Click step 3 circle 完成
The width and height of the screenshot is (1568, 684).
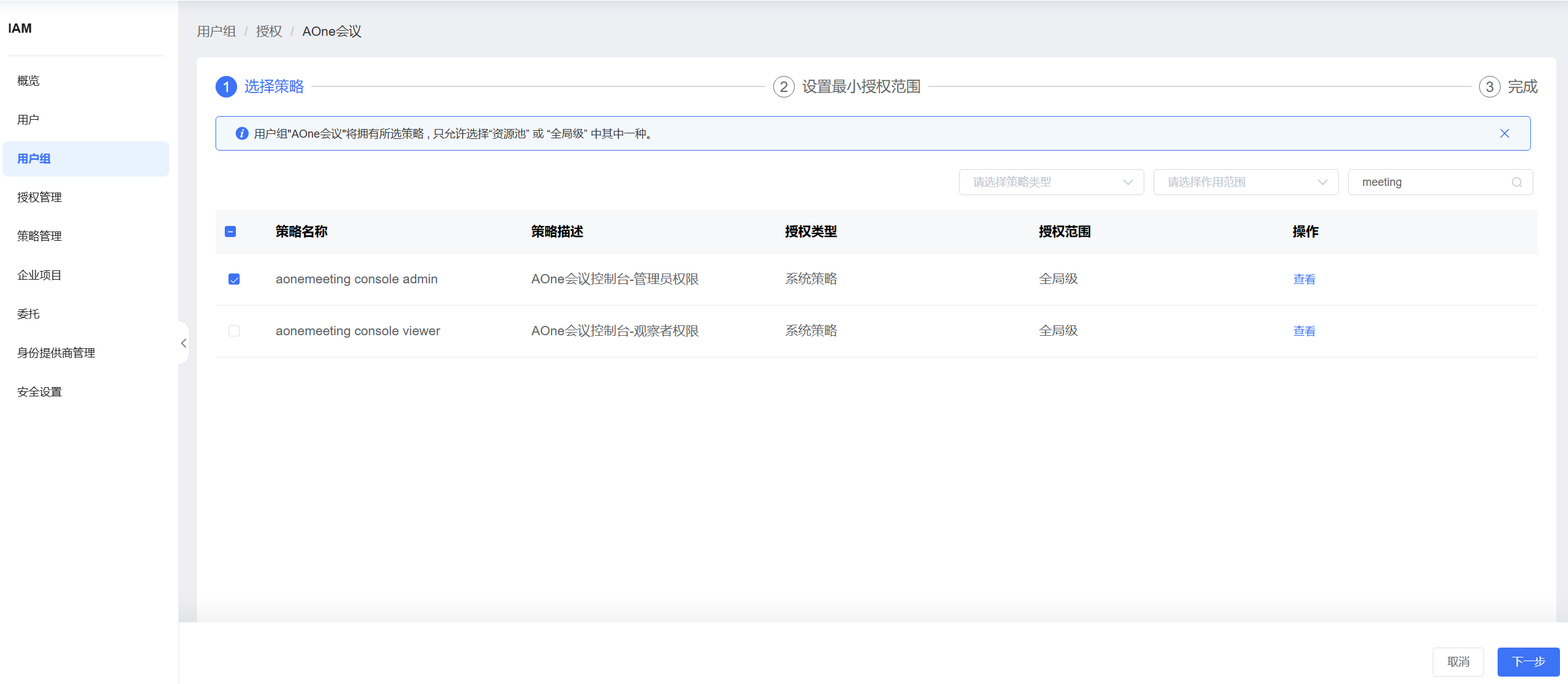1489,86
